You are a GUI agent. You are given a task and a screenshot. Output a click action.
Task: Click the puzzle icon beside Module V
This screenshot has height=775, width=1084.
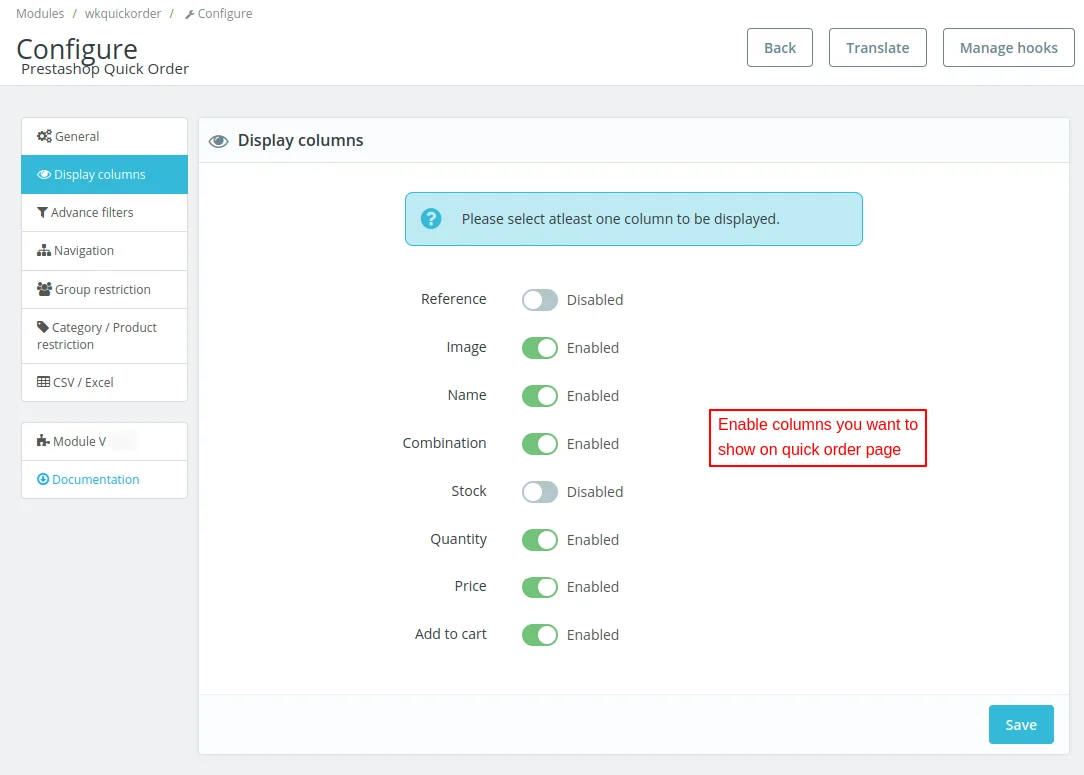(43, 441)
